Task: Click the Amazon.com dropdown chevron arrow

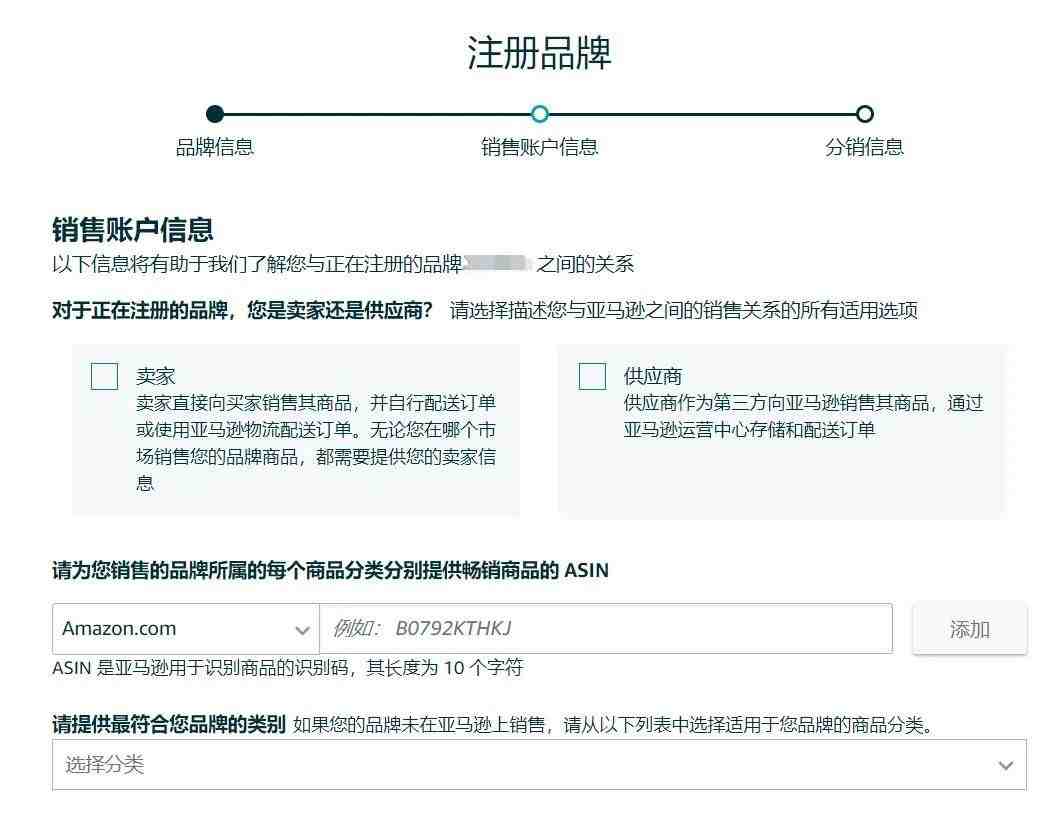Action: point(302,630)
